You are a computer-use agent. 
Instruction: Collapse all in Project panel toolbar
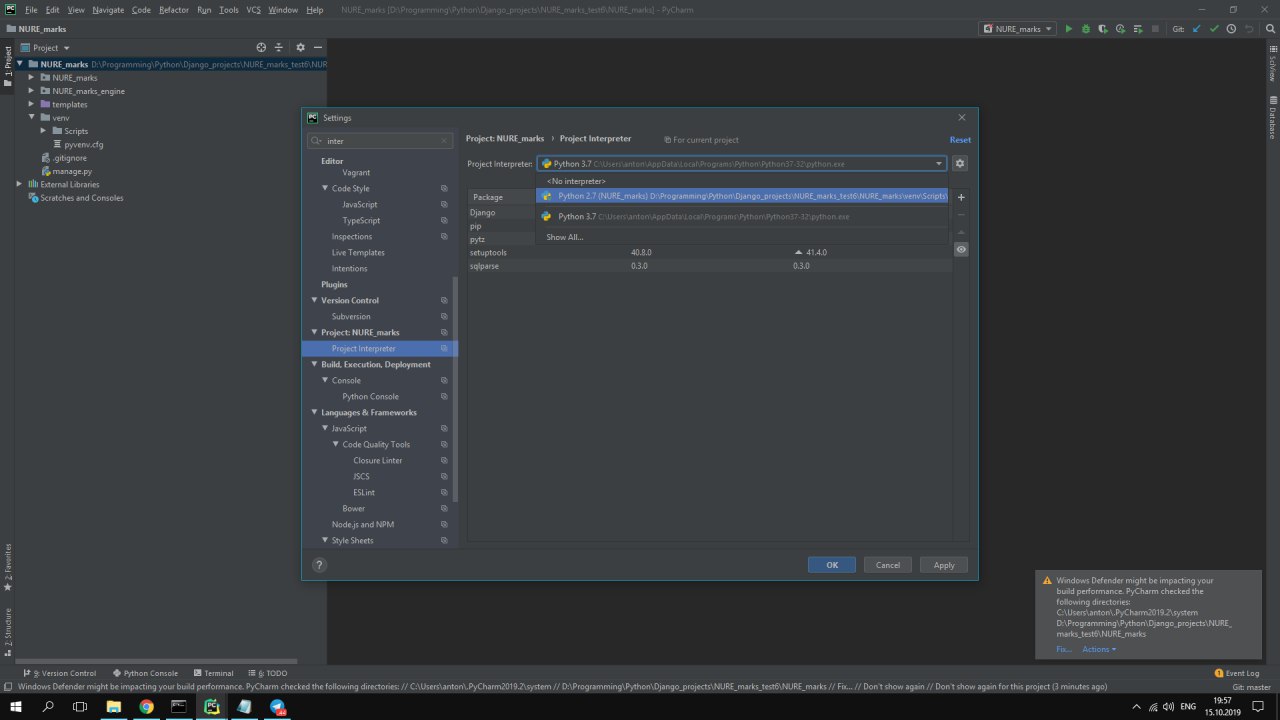pyautogui.click(x=280, y=47)
